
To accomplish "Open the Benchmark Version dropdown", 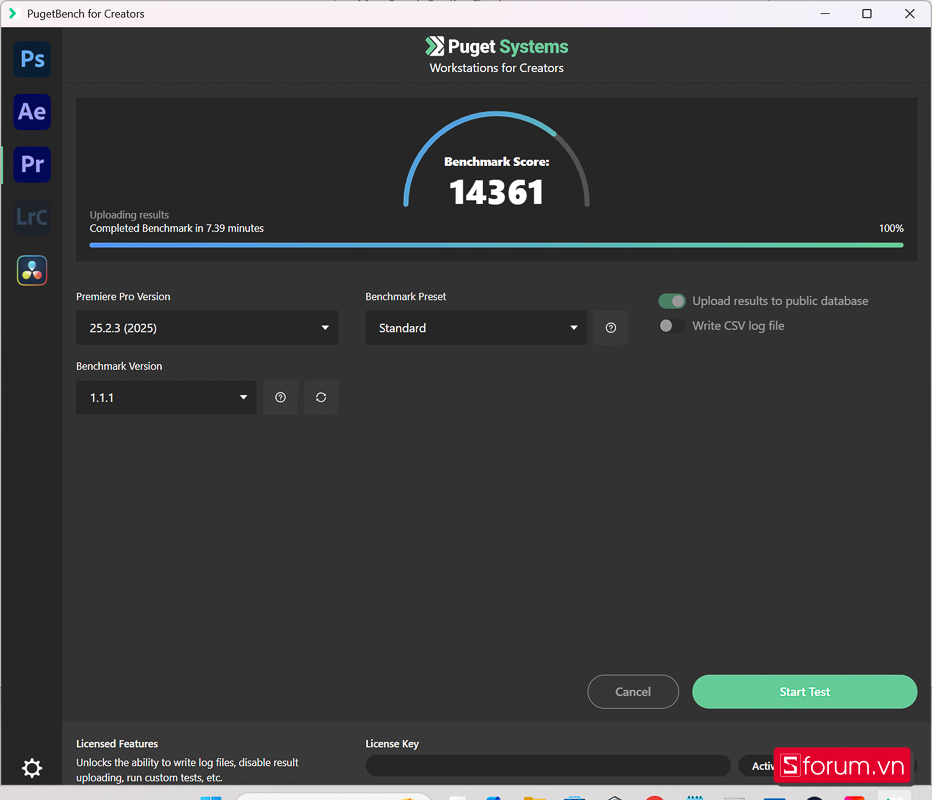I will coord(166,398).
